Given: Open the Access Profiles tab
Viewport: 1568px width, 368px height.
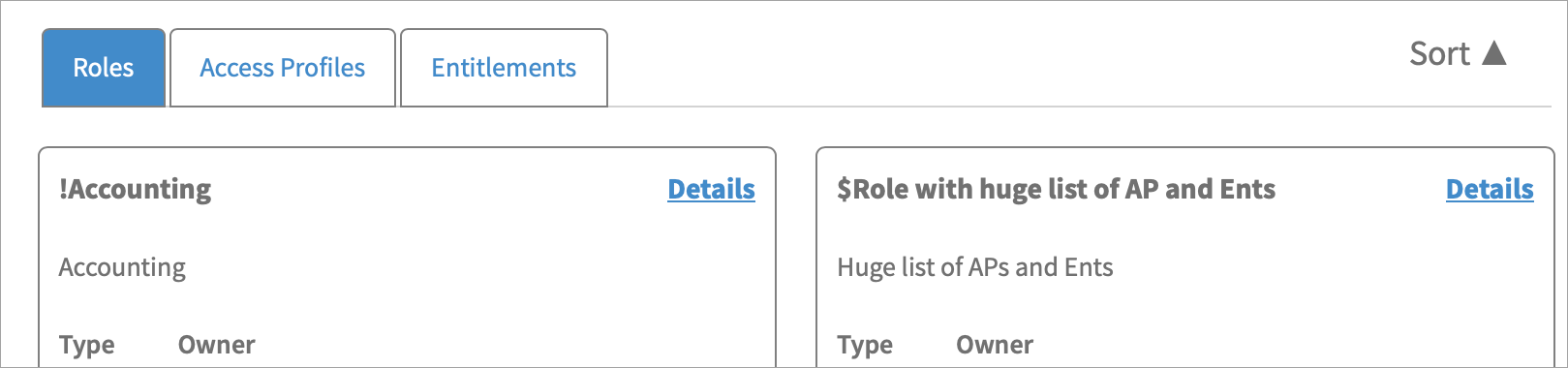Looking at the screenshot, I should click(283, 68).
